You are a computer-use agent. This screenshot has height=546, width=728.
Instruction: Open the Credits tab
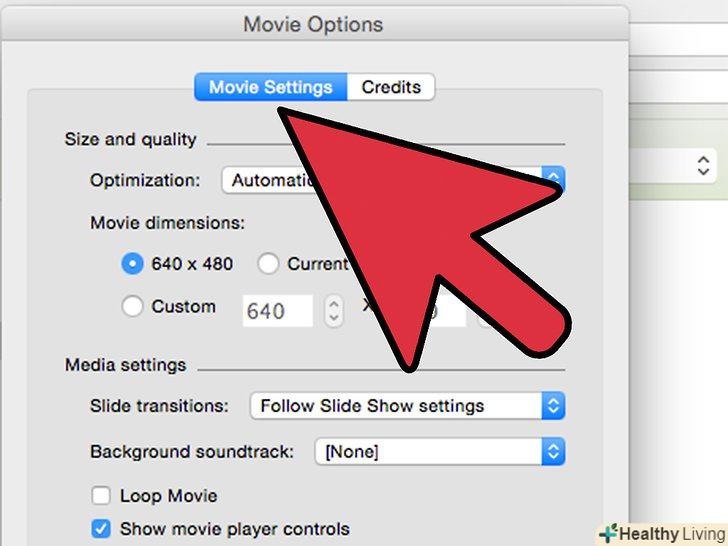click(x=391, y=87)
